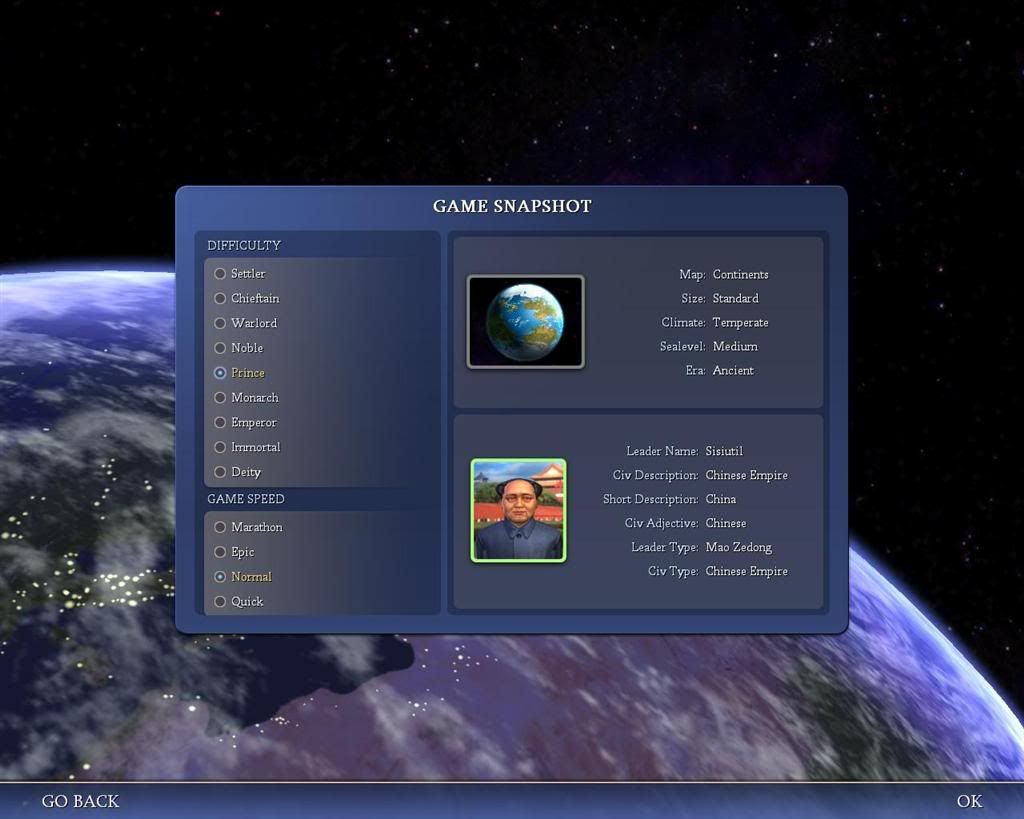This screenshot has height=819, width=1024.
Task: Click the GAME SNAPSHOT title
Action: (x=512, y=206)
